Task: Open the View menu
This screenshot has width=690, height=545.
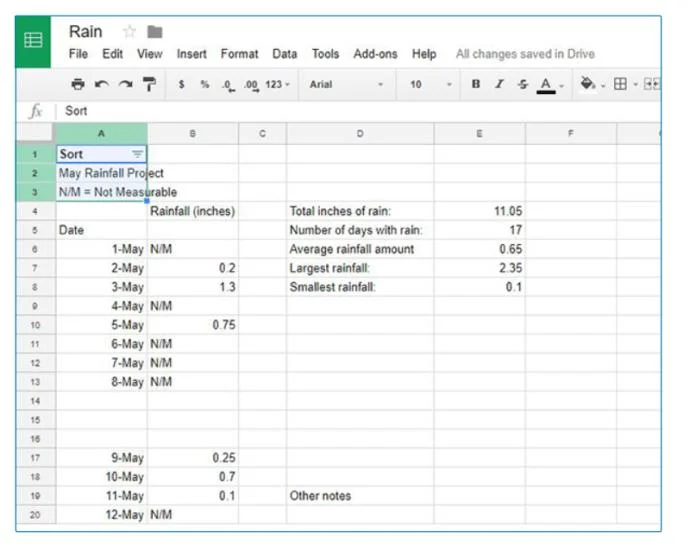Action: coord(150,54)
